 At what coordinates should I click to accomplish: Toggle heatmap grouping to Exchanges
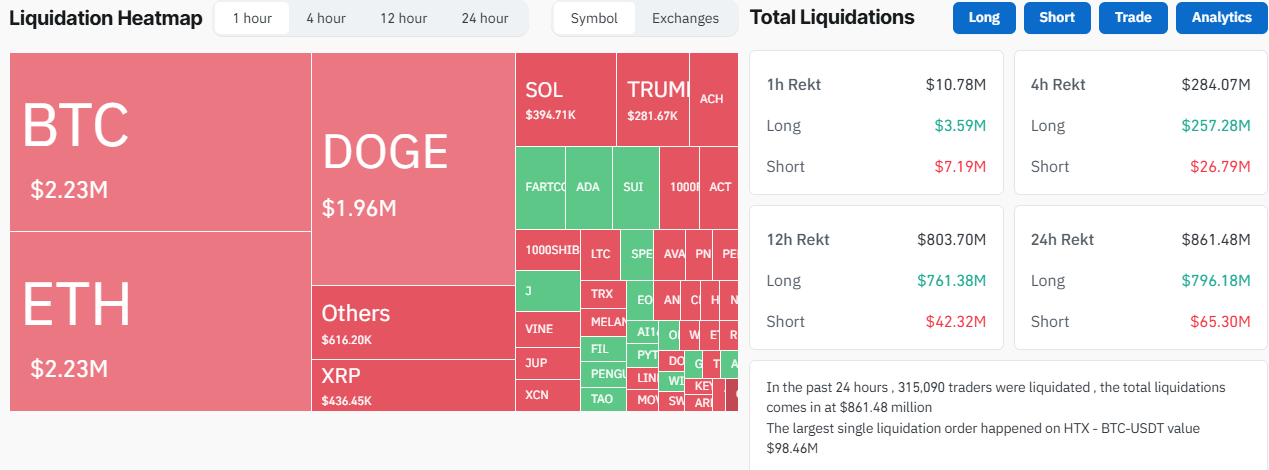(x=685, y=18)
